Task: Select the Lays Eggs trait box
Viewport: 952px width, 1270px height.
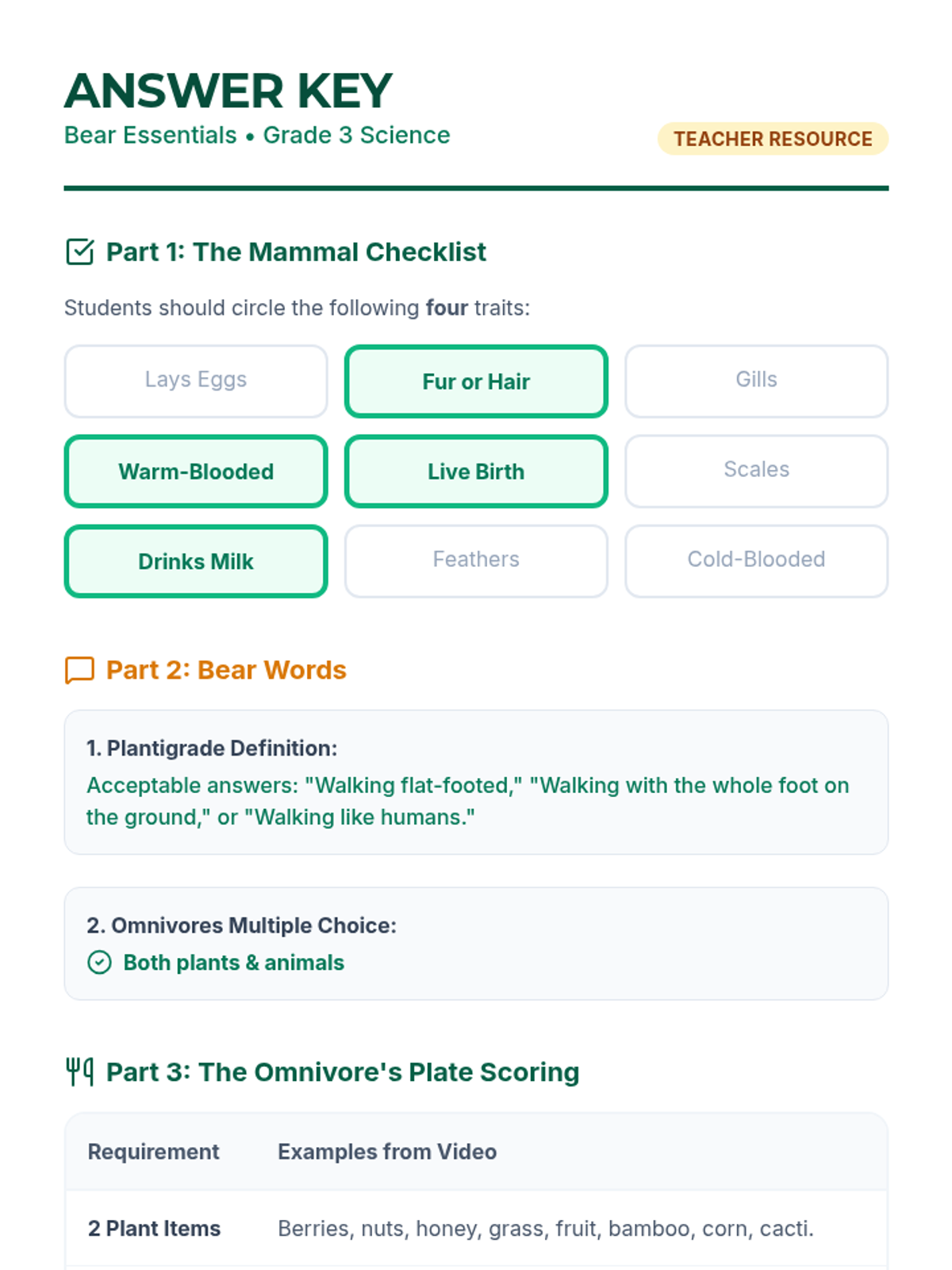Action: click(x=196, y=381)
